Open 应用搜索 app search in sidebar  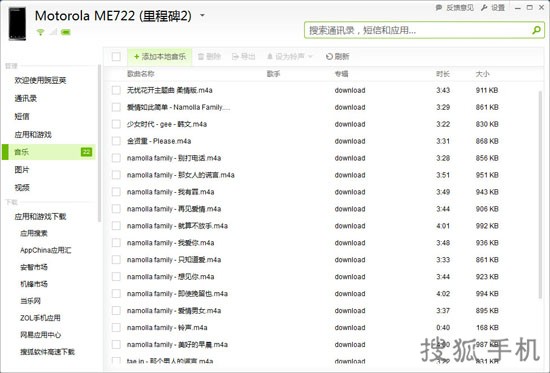(34, 233)
